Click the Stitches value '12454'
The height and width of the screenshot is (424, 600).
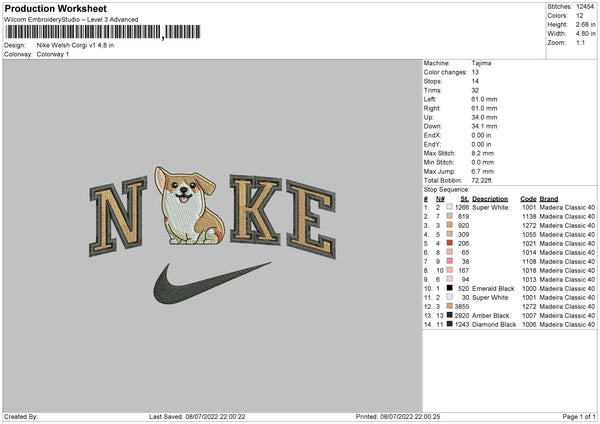point(585,7)
